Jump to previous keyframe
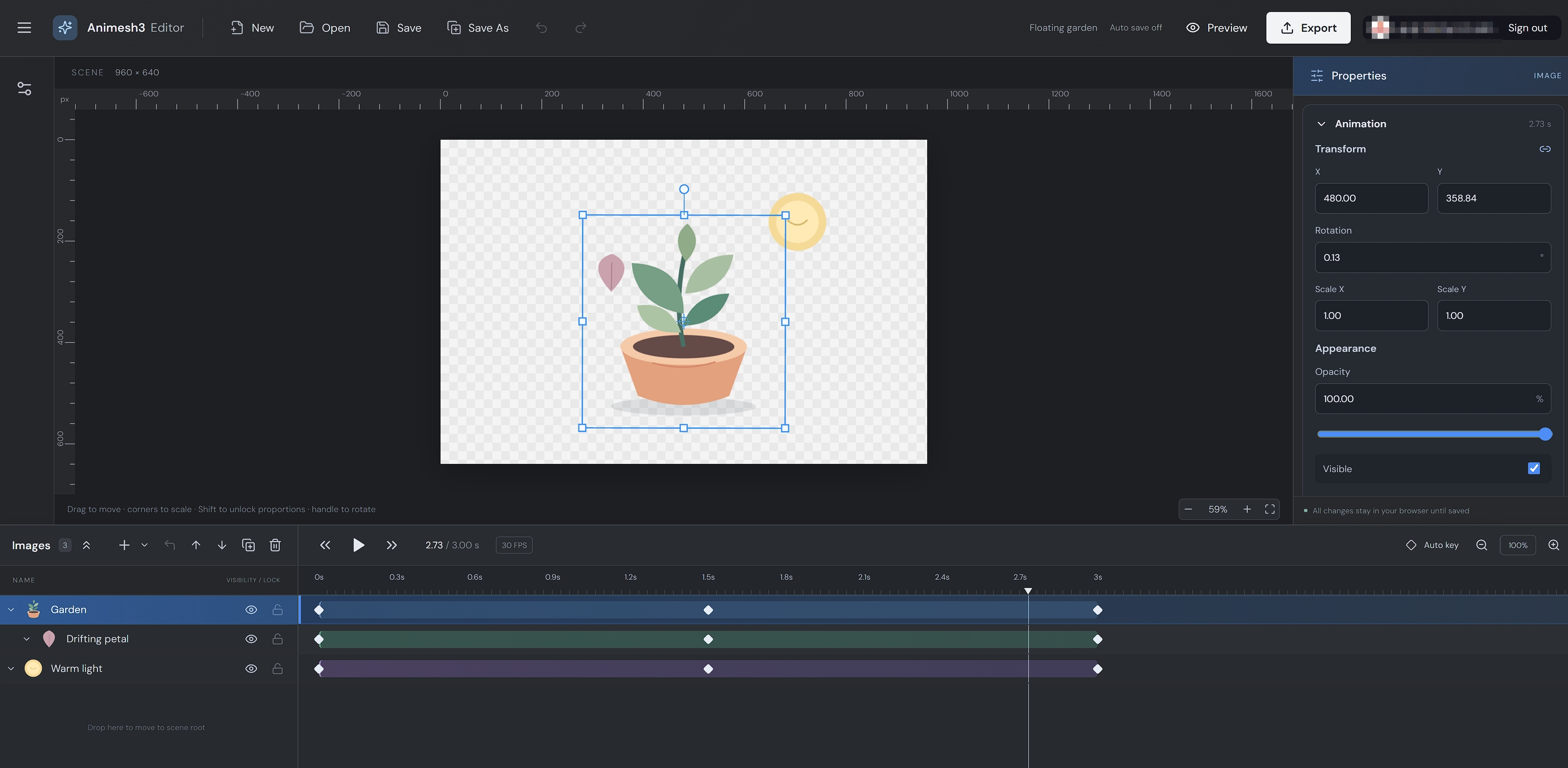The height and width of the screenshot is (768, 1568). (x=325, y=545)
